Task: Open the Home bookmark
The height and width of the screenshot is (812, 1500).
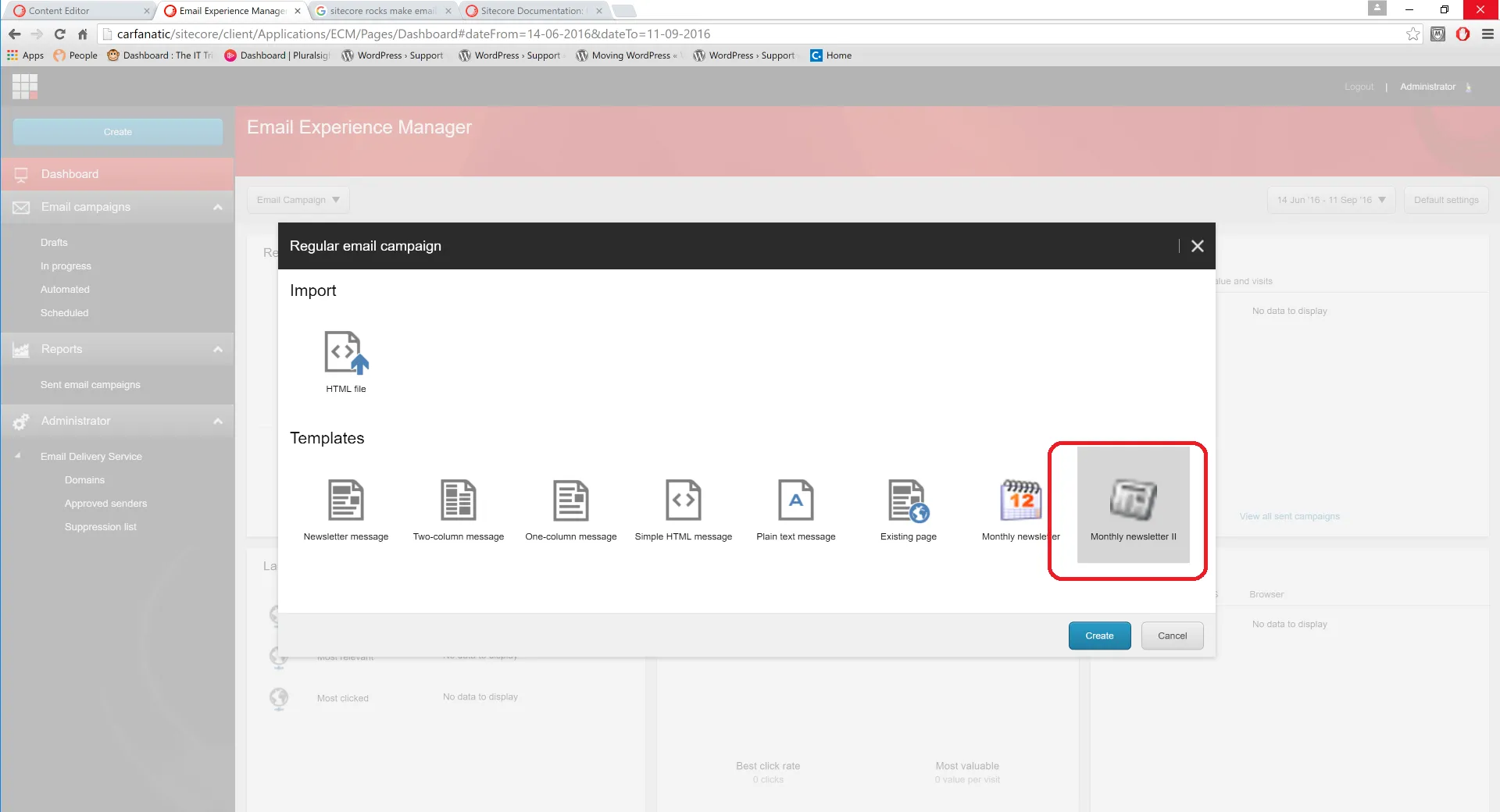Action: pos(831,55)
